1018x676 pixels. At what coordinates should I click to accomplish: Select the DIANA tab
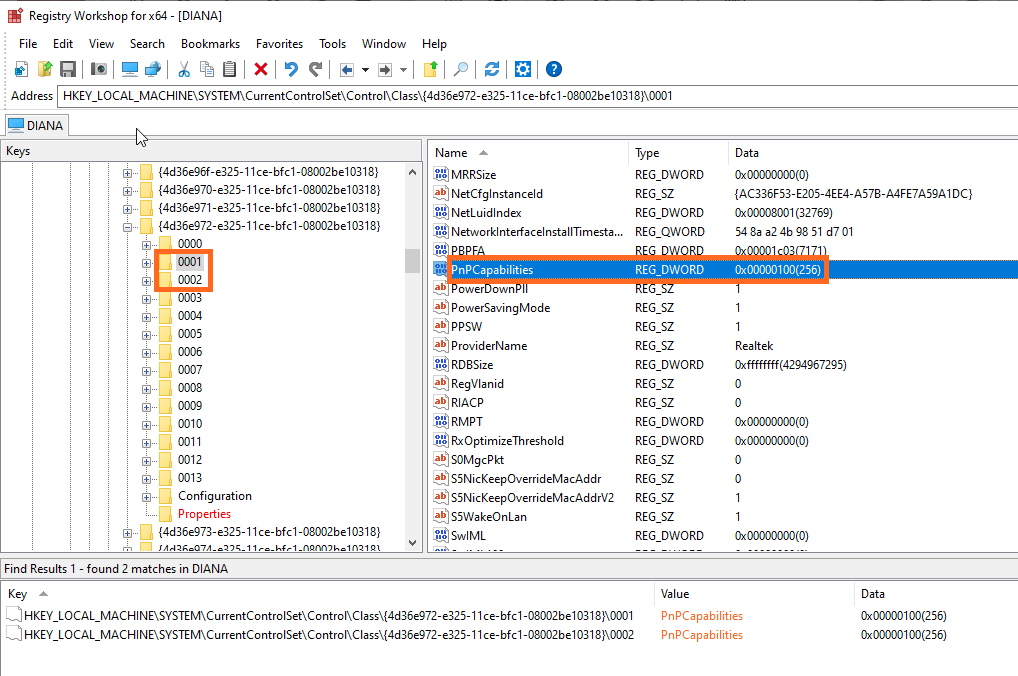(36, 125)
